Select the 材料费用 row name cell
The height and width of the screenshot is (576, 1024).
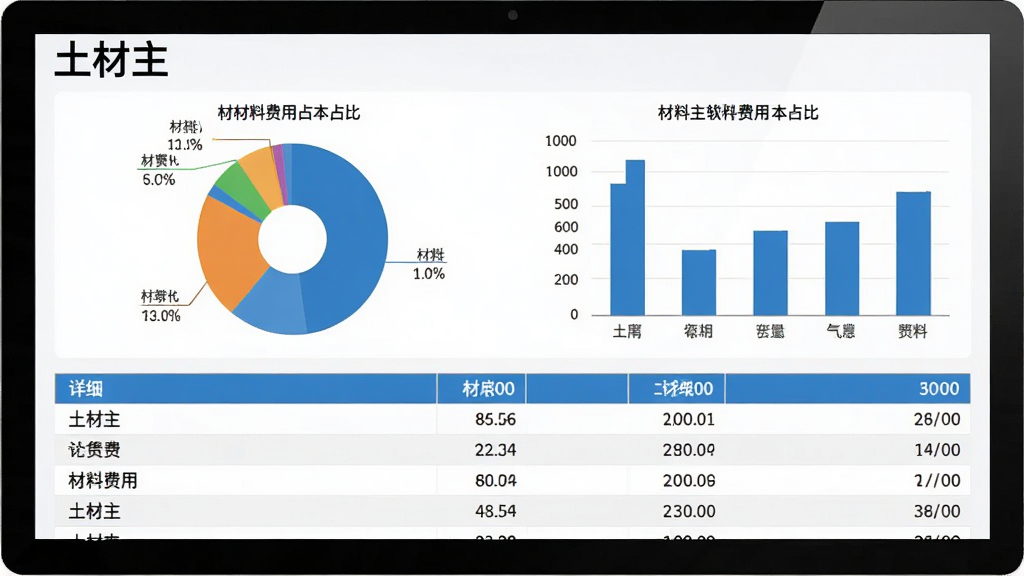click(246, 481)
